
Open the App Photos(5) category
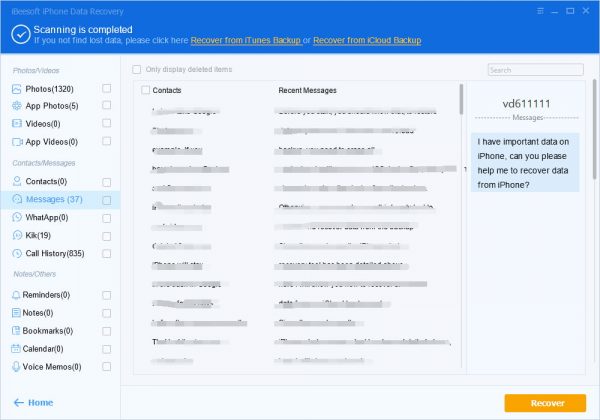52,106
